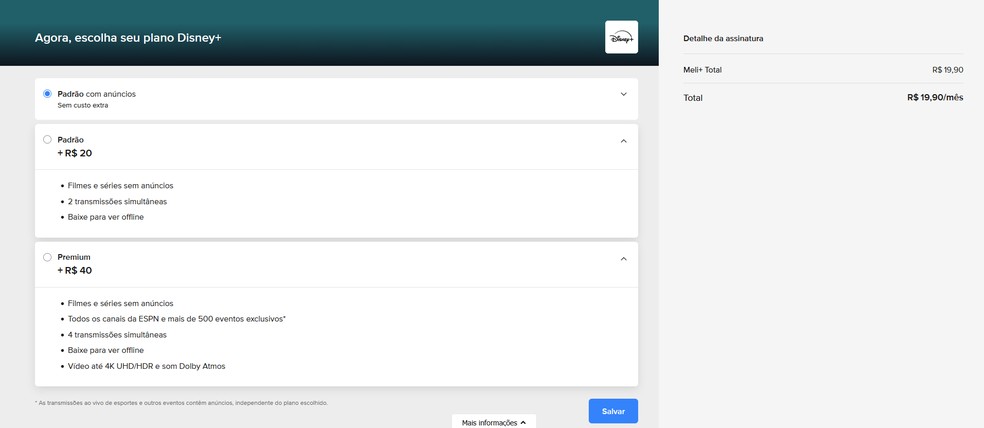Click the footnote about live sports ads
Screen dimensions: 984x428
click(181, 403)
